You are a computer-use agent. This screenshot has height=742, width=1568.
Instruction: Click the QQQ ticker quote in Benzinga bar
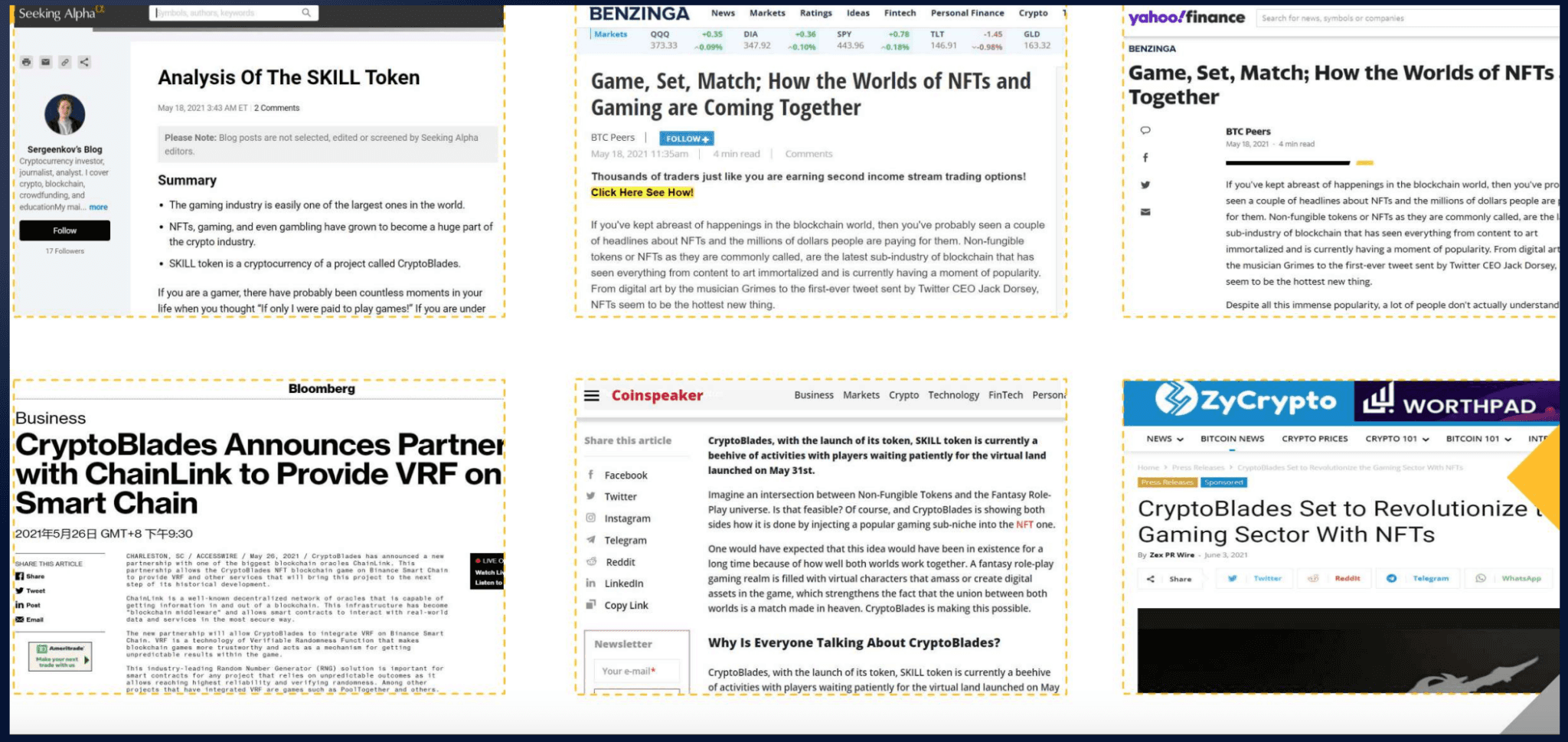[687, 40]
